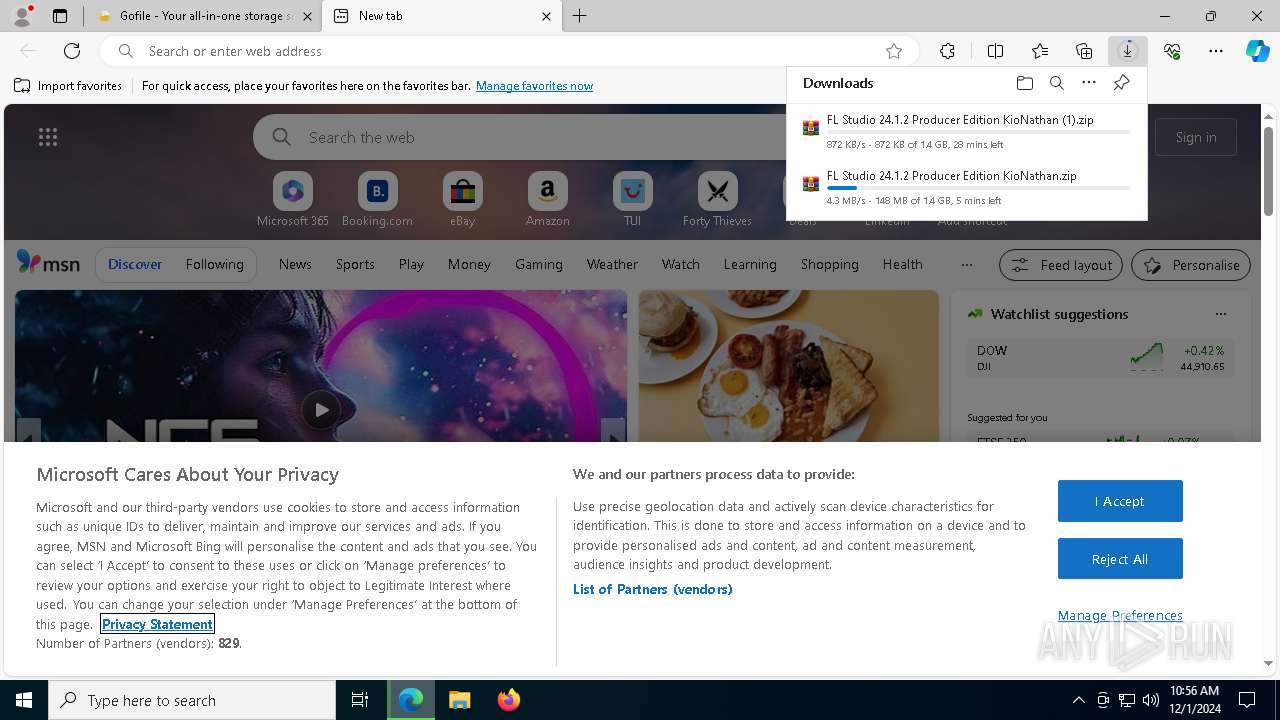The width and height of the screenshot is (1280, 720).
Task: Open the Extensions puzzle icon
Action: point(947,51)
